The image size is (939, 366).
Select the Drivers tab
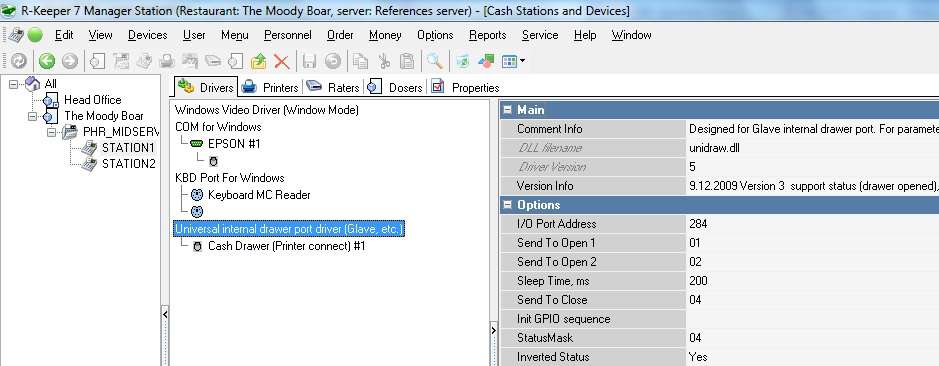click(x=206, y=87)
